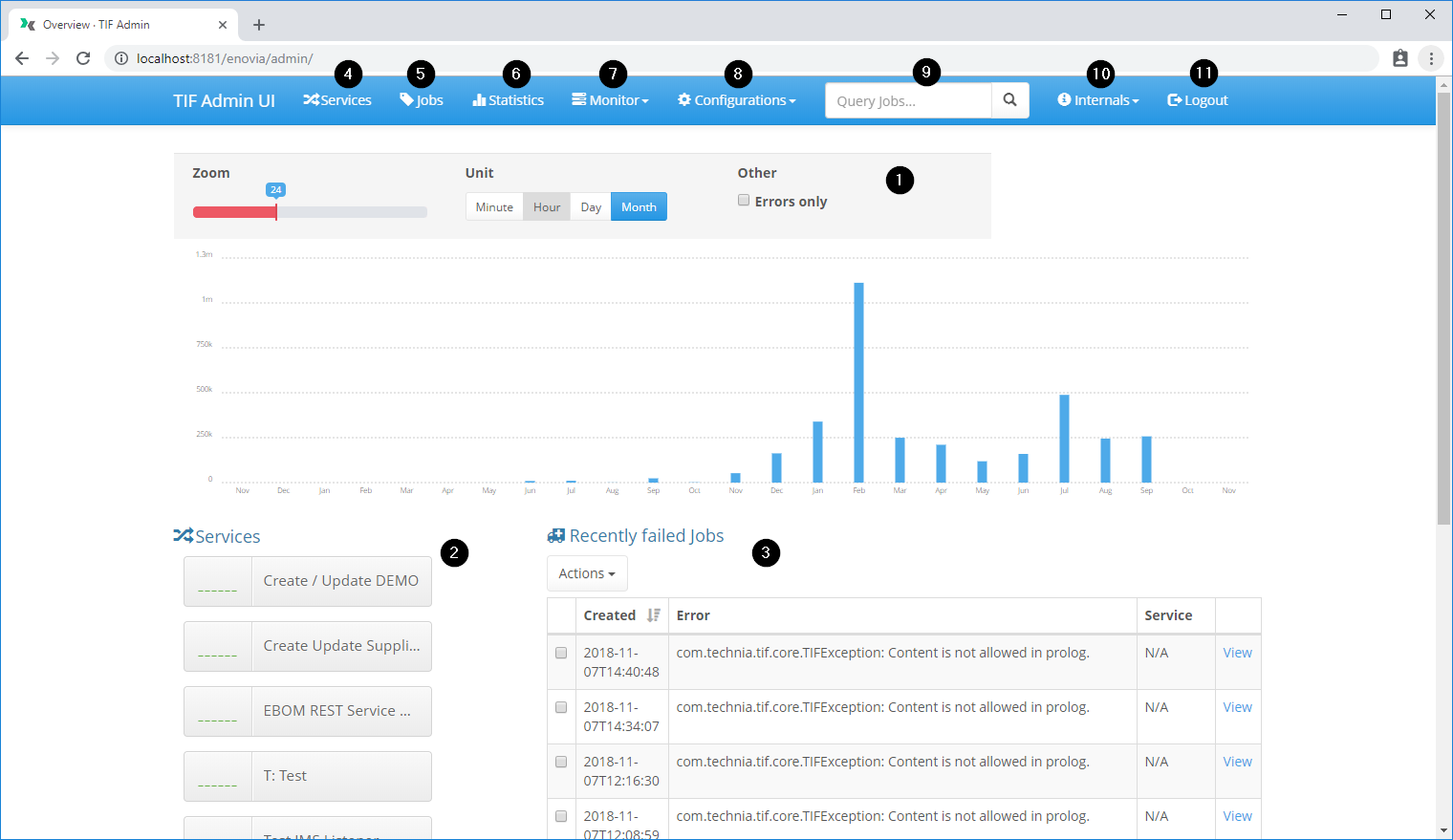Select the failed job from 2018-11-07T12:16:30
Screen dimensions: 1453x840
tap(561, 763)
